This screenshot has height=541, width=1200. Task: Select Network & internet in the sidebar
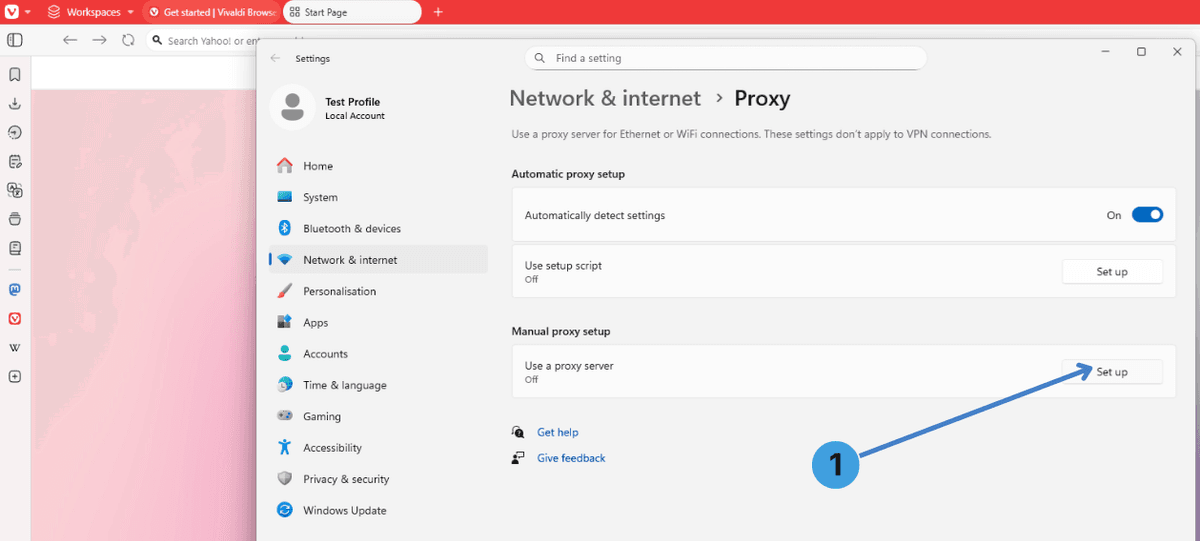[378, 260]
